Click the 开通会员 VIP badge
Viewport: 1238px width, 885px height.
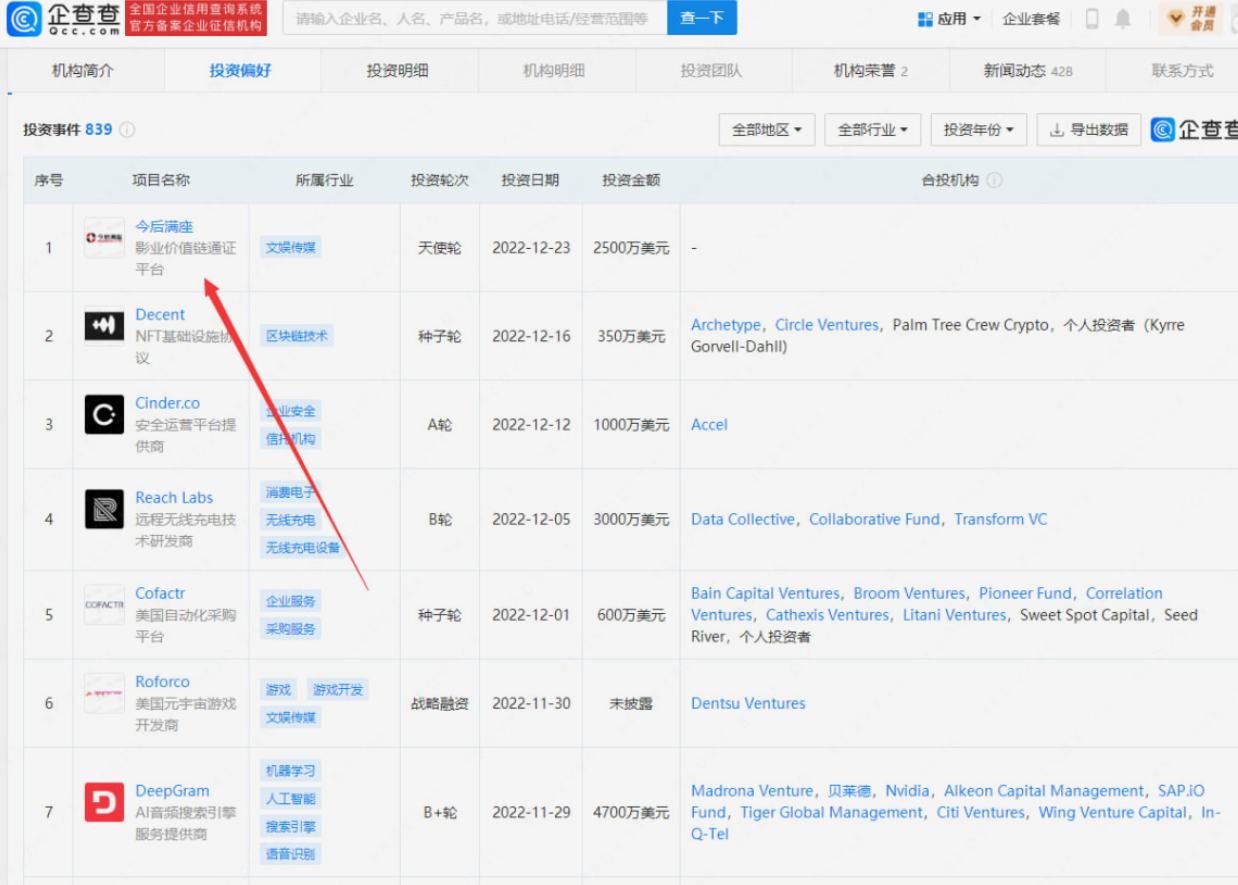pos(1189,18)
